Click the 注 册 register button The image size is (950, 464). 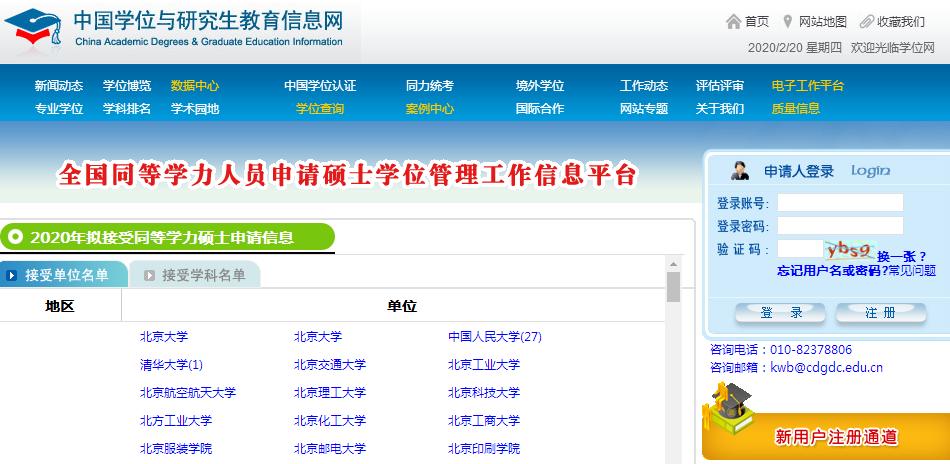[x=881, y=313]
